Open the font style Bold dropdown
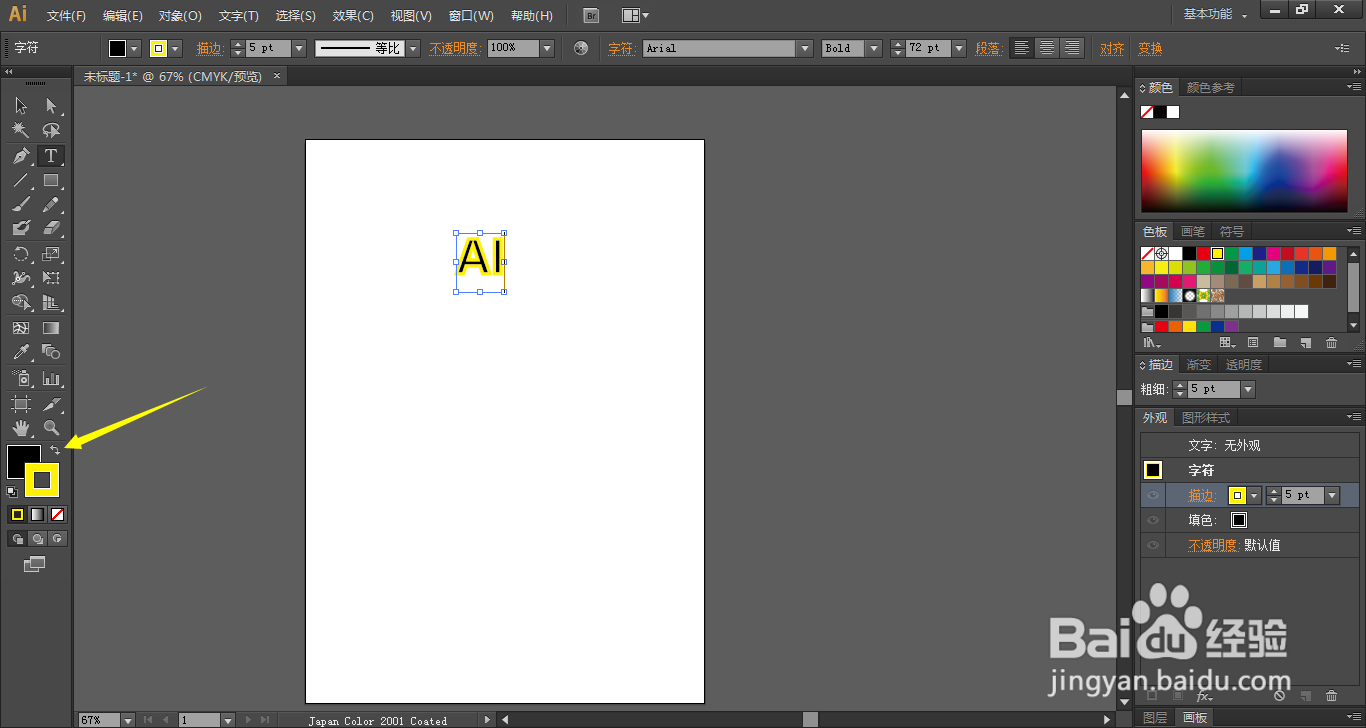This screenshot has width=1366, height=728. [x=874, y=48]
